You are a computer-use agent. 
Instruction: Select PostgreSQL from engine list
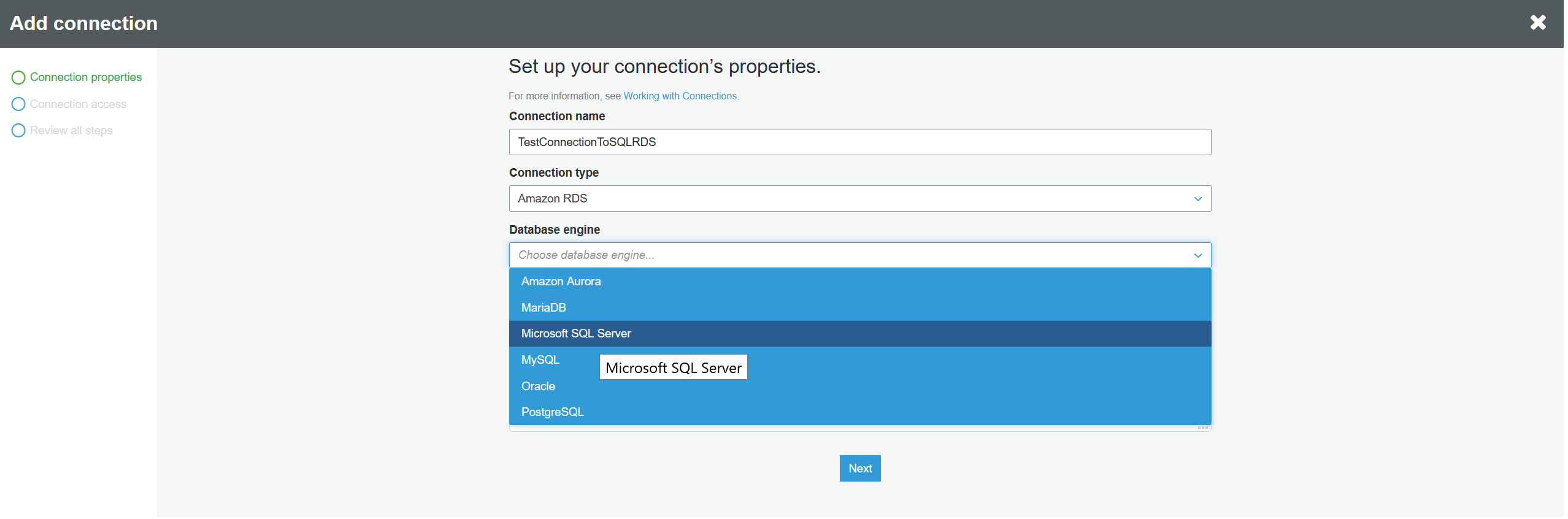pos(552,412)
